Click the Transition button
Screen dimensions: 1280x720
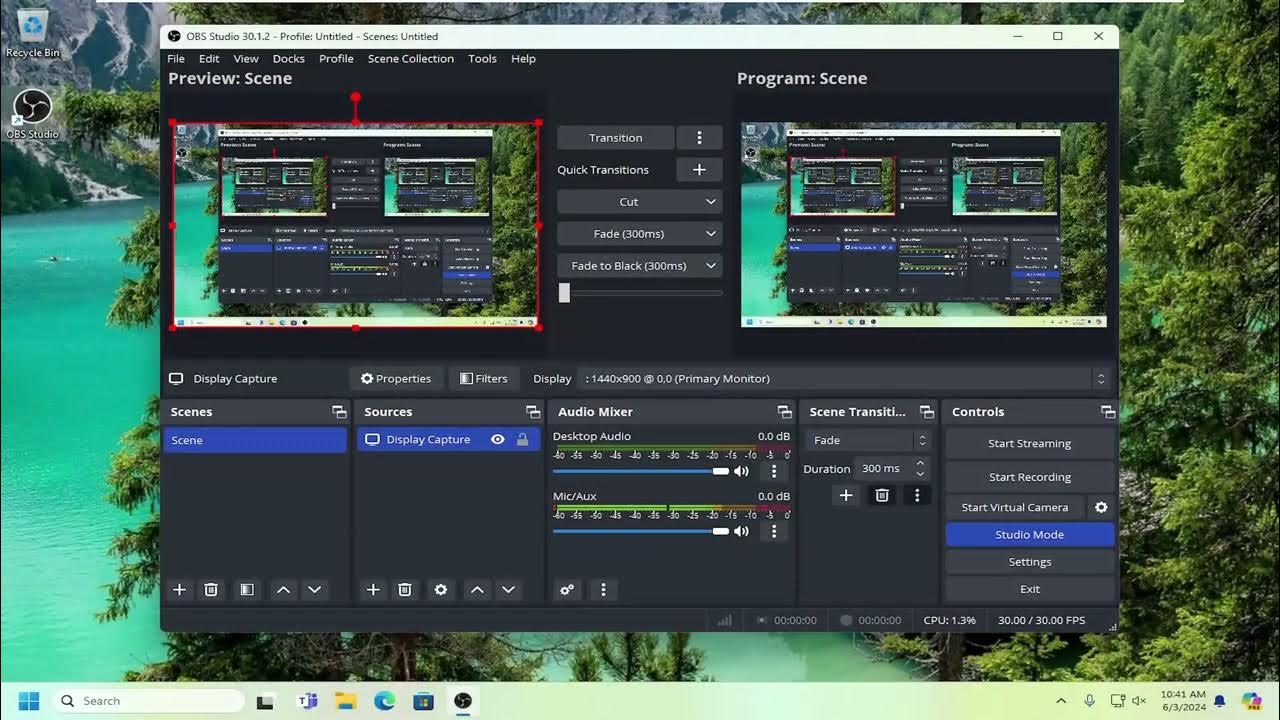(615, 138)
